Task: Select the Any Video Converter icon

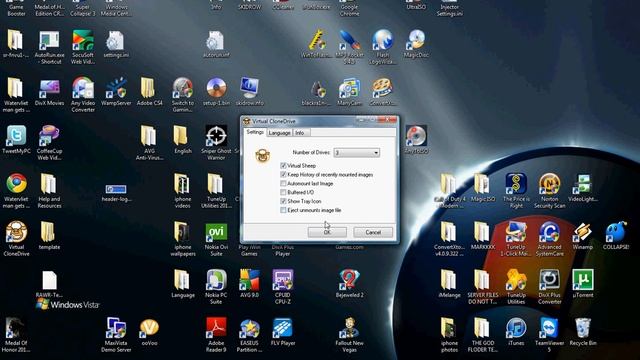Action: click(x=83, y=95)
